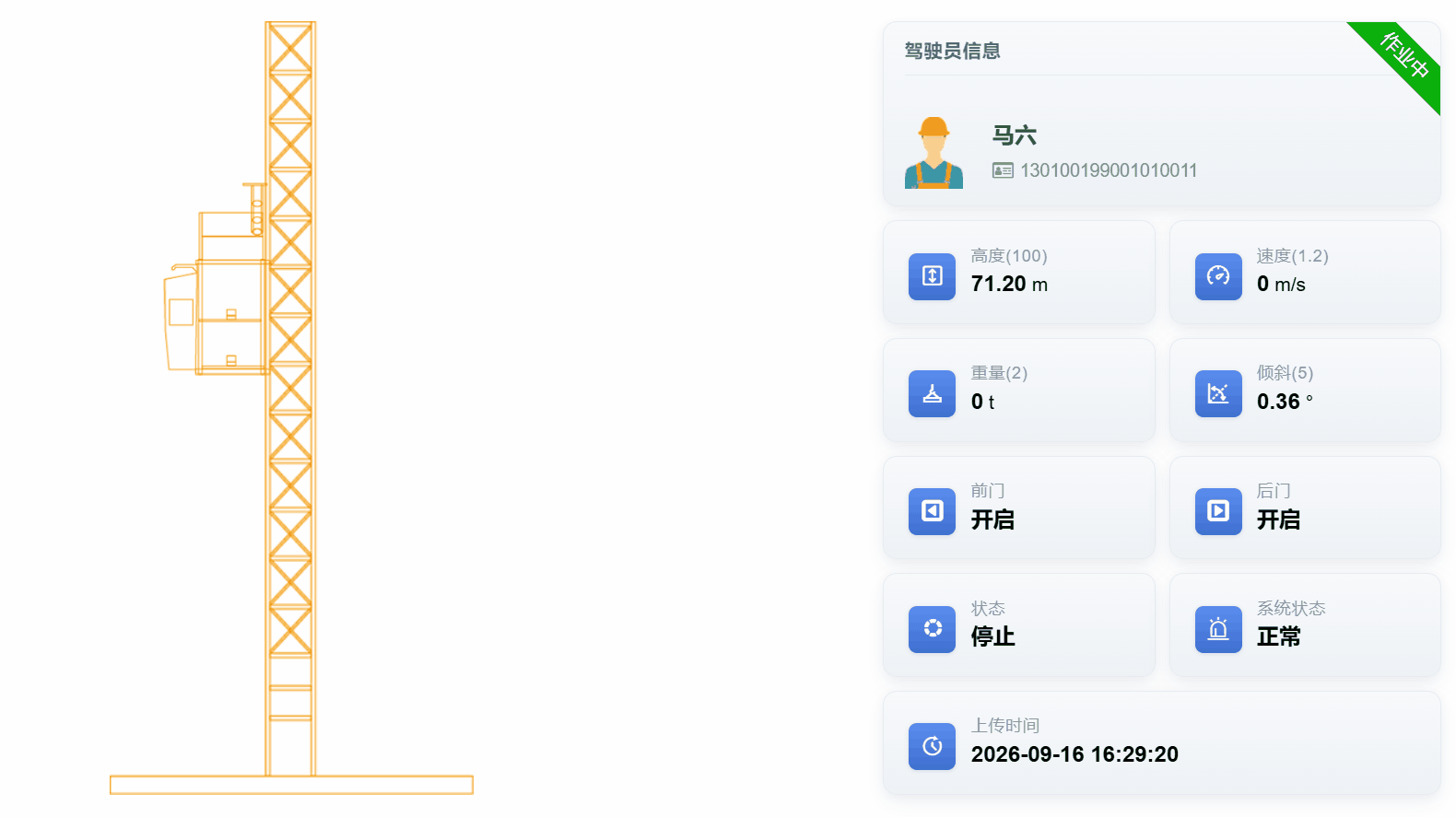
Task: Click the 前门 status 开启
Action: tap(993, 519)
